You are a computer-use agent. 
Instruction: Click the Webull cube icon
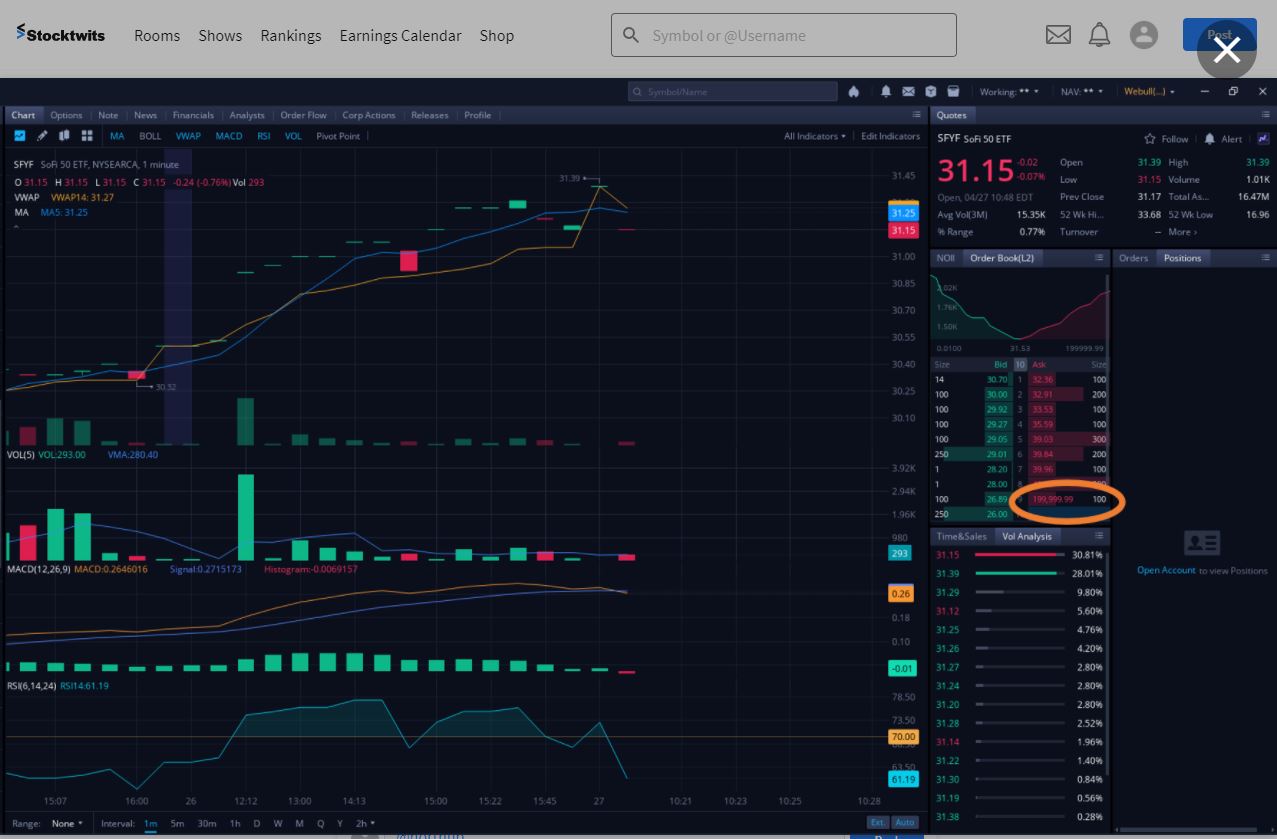tap(931, 91)
